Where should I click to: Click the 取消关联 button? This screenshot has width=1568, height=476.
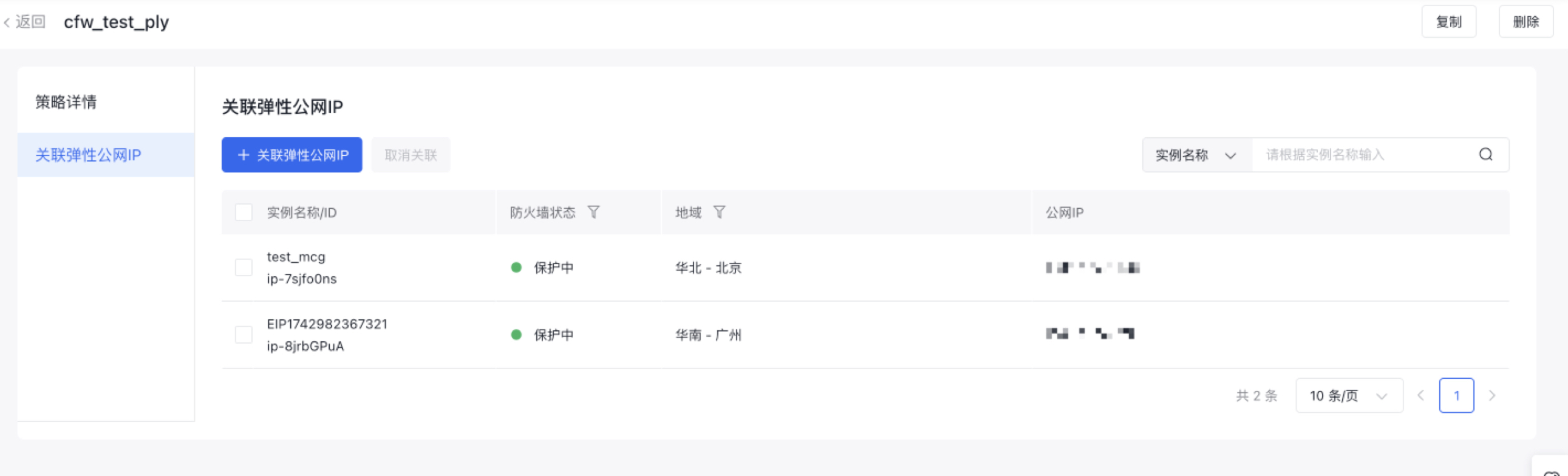point(411,155)
